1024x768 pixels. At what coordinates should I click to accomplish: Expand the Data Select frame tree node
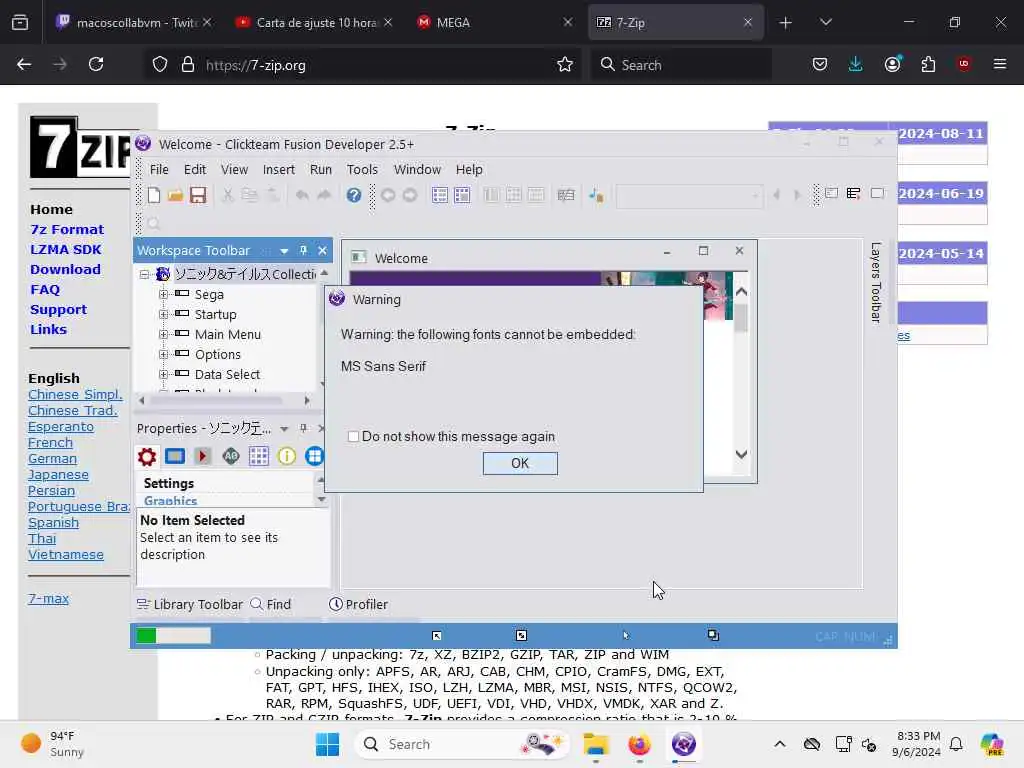pyautogui.click(x=163, y=374)
